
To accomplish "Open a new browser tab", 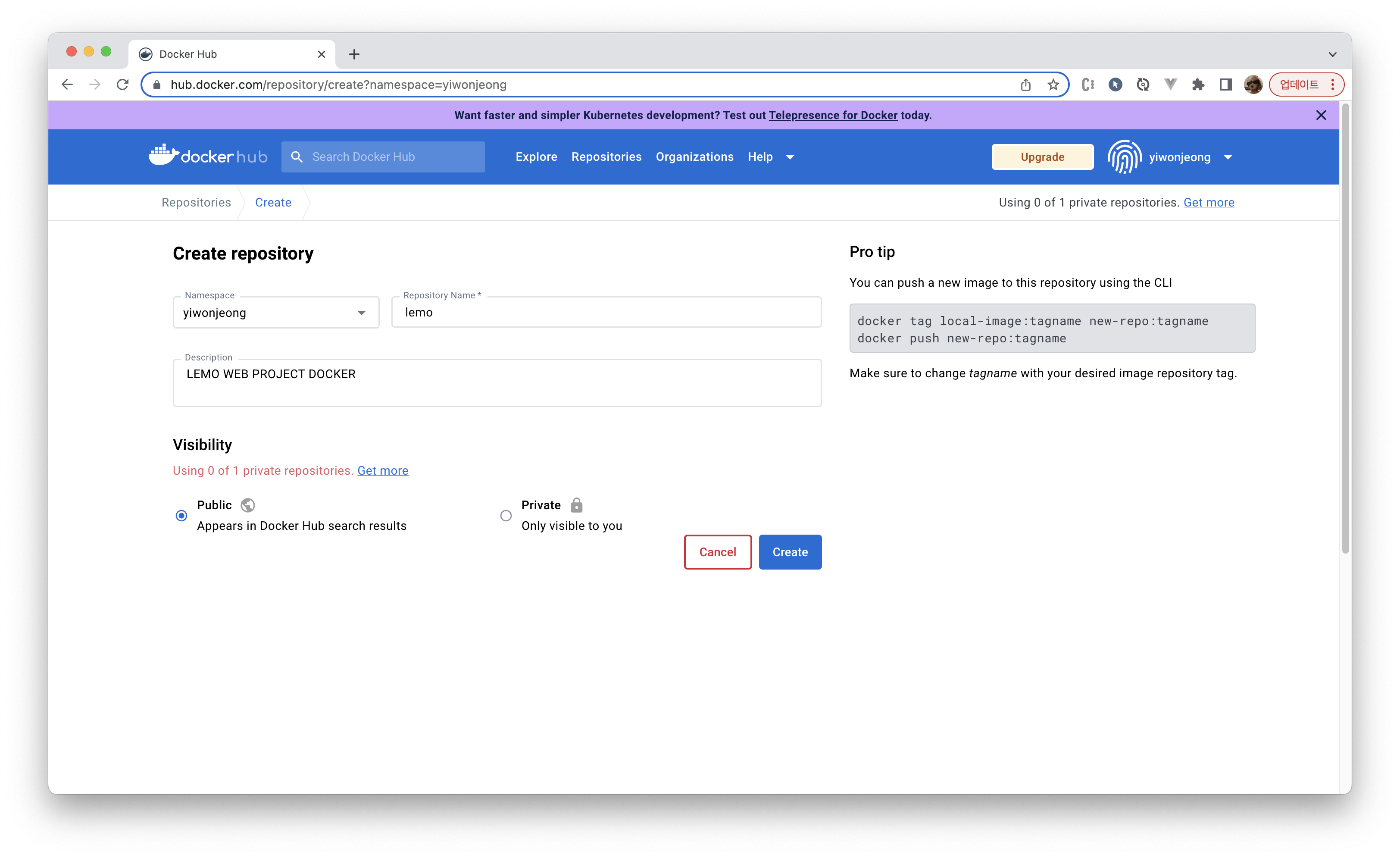I will click(x=354, y=54).
